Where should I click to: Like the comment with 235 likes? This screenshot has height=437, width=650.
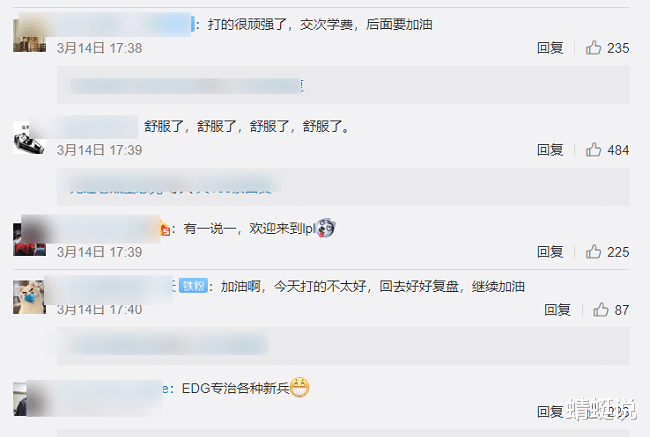point(593,48)
